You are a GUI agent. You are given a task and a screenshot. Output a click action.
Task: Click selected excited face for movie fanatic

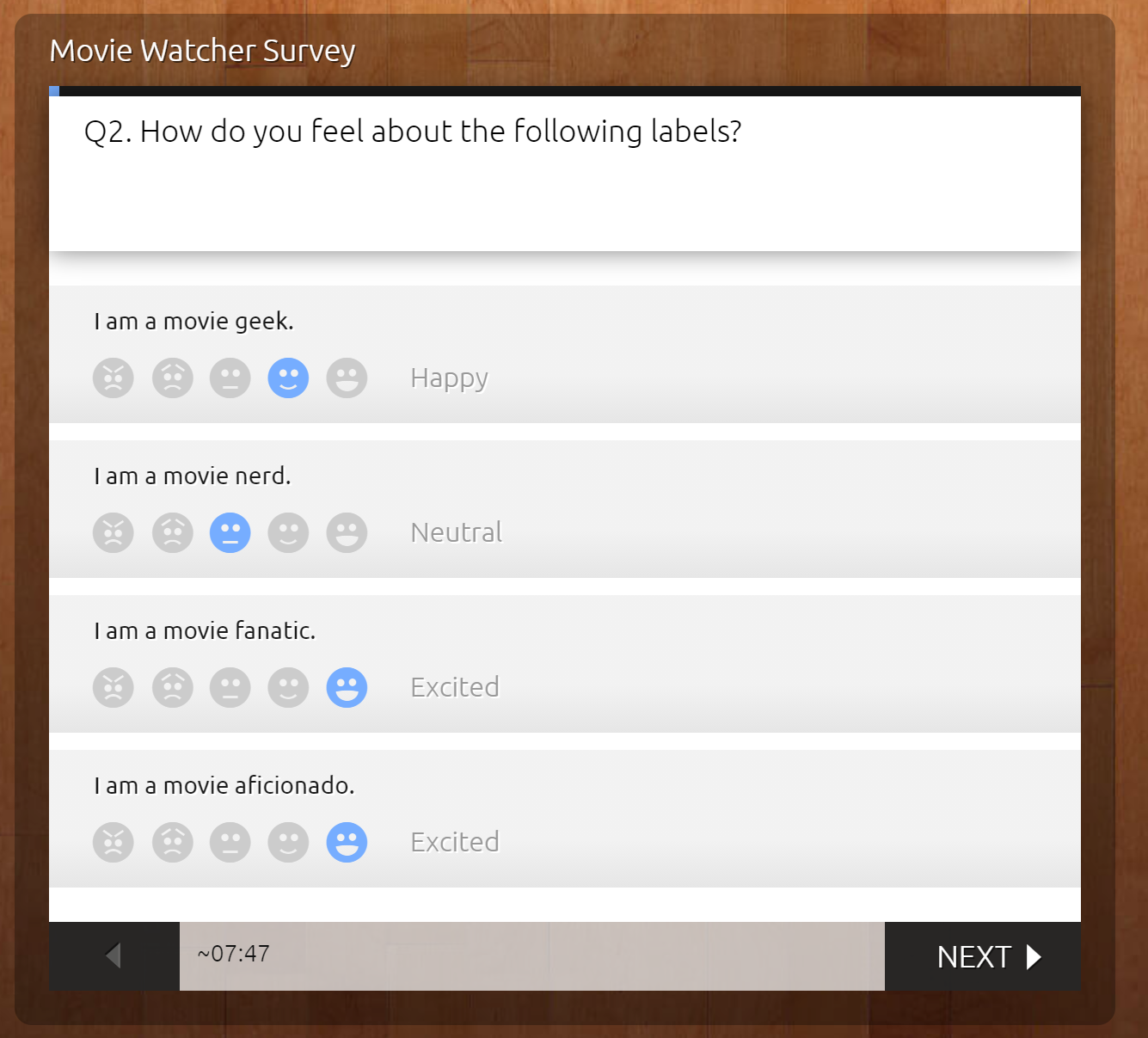point(347,688)
